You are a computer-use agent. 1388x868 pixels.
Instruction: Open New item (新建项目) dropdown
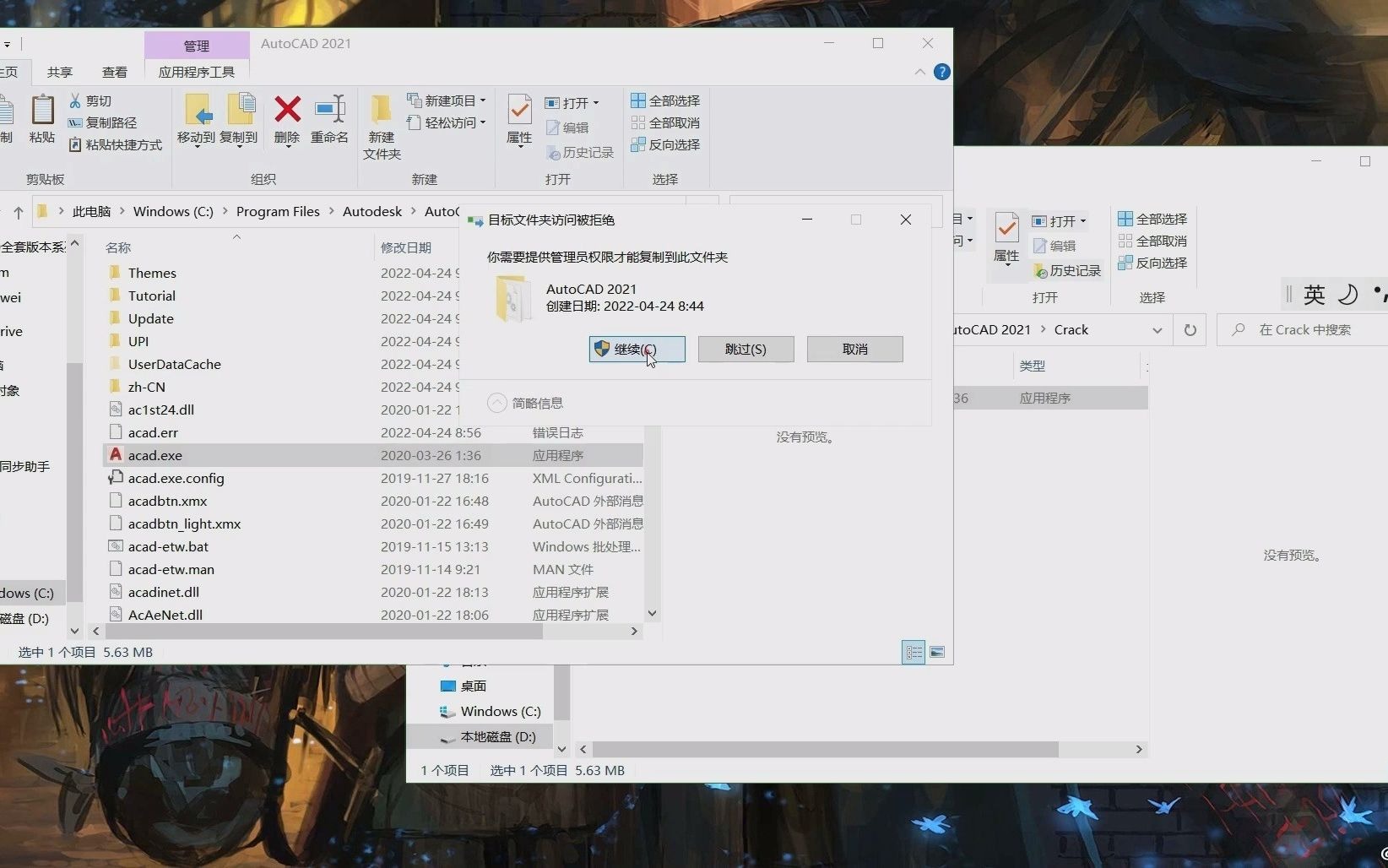[447, 100]
